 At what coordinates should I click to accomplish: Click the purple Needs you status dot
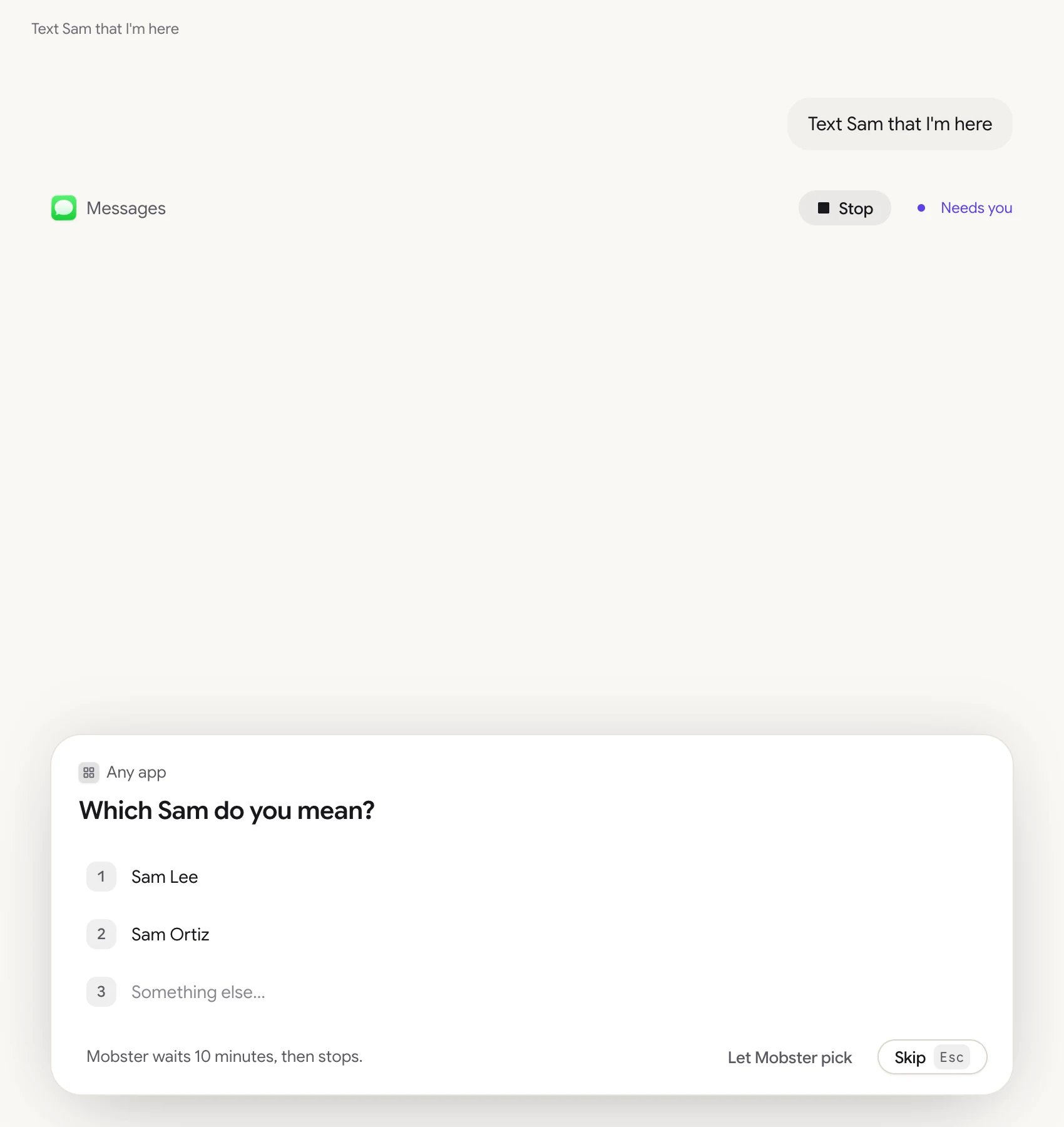921,208
